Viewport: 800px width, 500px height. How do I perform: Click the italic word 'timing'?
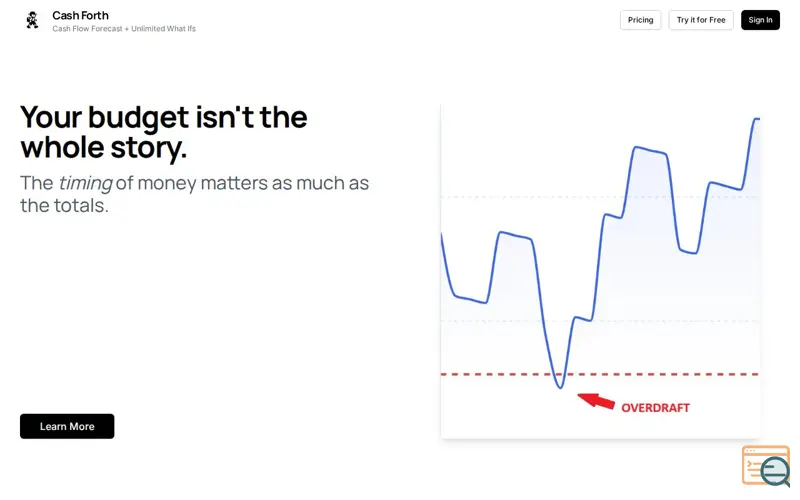pyautogui.click(x=85, y=183)
